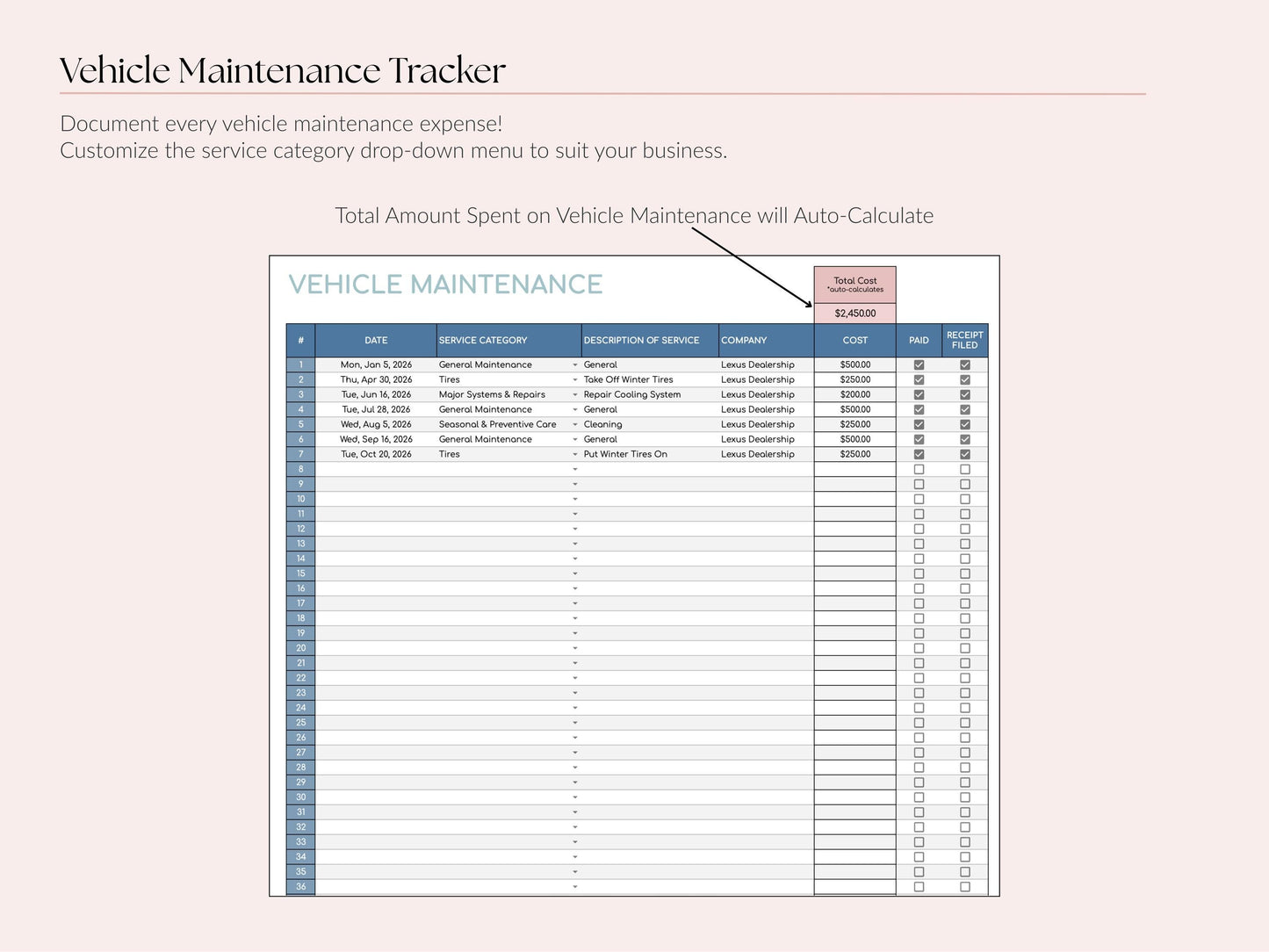Open service category dropdown in row 6
Viewport: 1269px width, 952px height.
(x=575, y=439)
